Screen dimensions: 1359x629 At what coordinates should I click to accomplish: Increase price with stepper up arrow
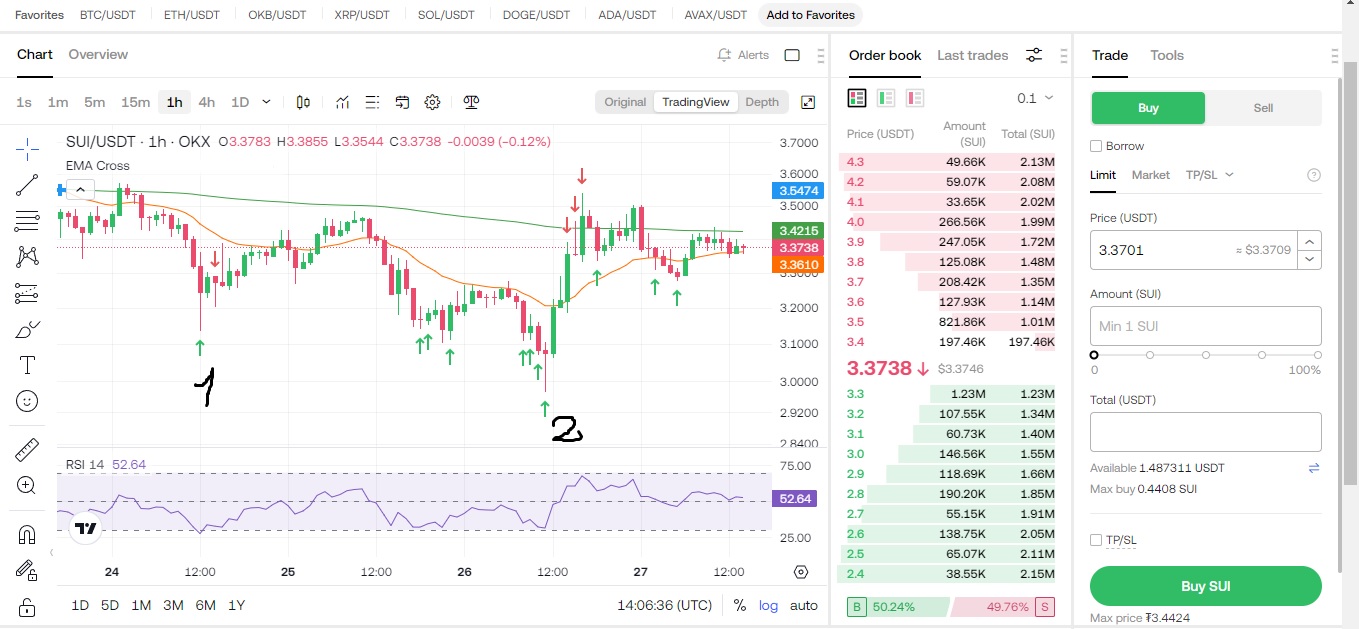pyautogui.click(x=1309, y=241)
